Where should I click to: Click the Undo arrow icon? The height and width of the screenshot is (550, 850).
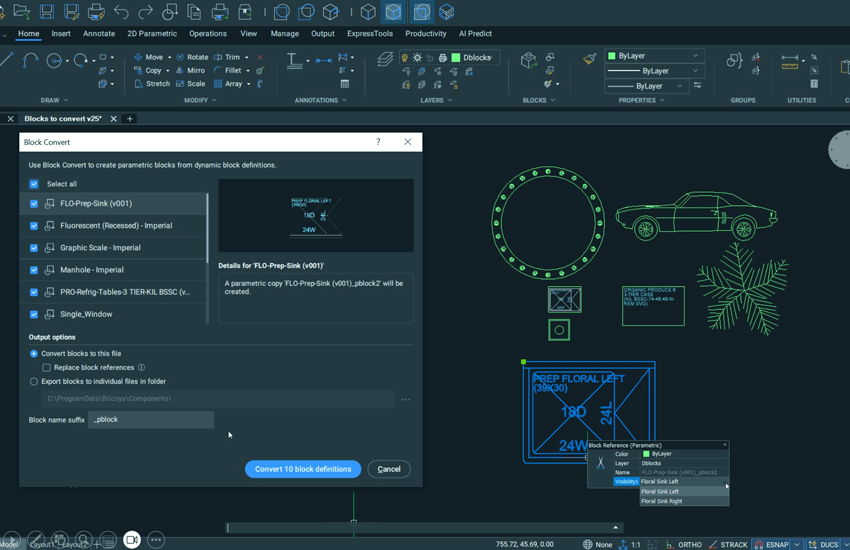(x=121, y=11)
